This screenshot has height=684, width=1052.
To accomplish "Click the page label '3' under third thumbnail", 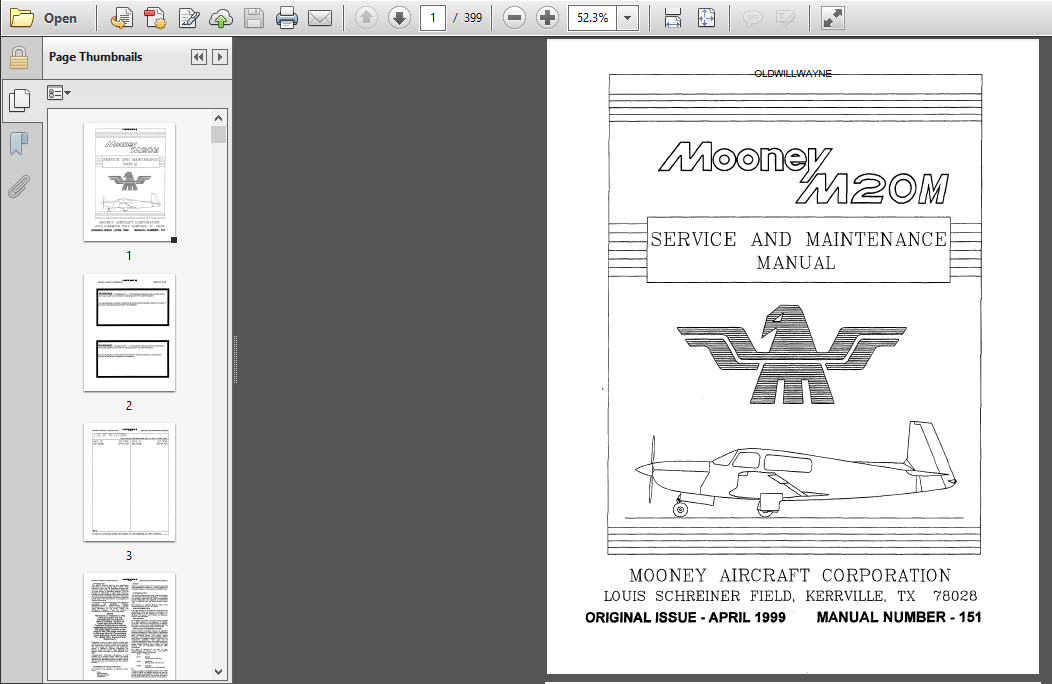I will click(129, 556).
